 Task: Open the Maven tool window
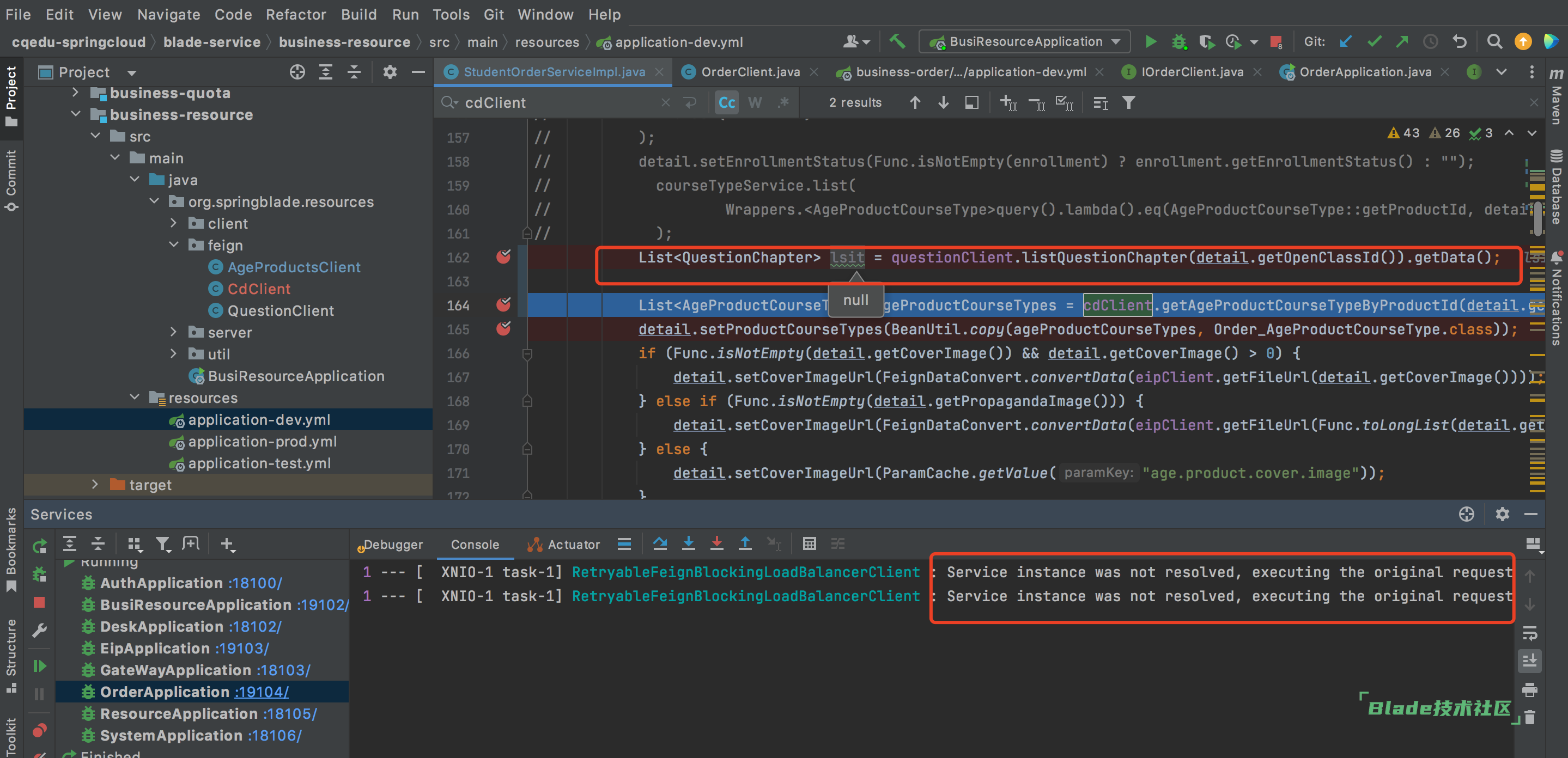(1557, 96)
